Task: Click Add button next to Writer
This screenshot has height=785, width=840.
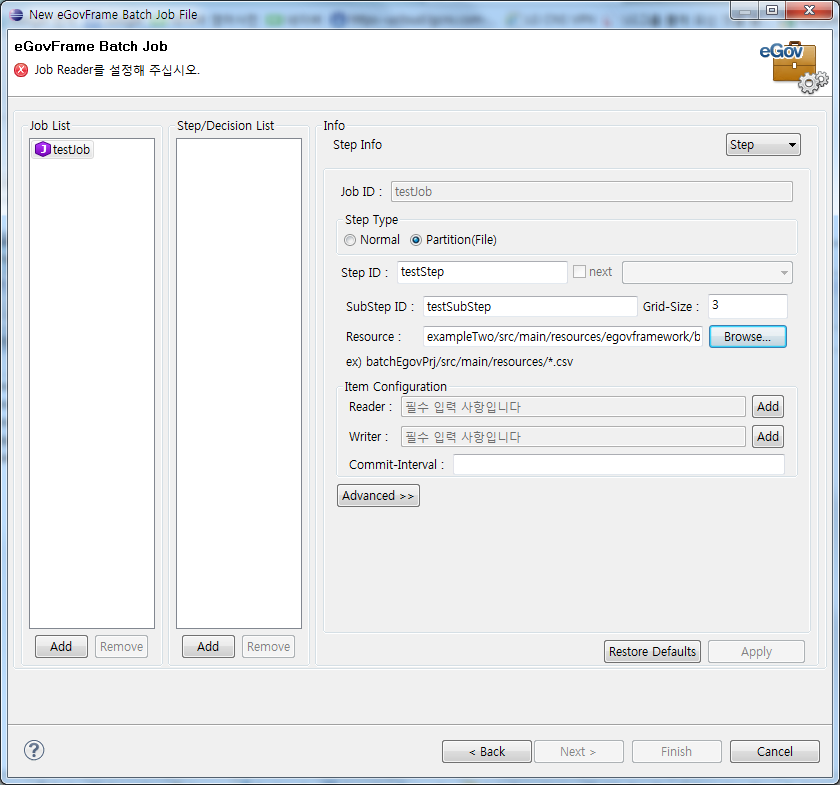Action: click(x=768, y=437)
